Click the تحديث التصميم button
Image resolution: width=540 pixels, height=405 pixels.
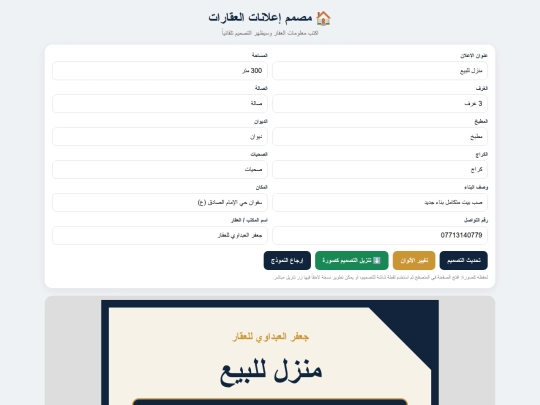(x=464, y=260)
